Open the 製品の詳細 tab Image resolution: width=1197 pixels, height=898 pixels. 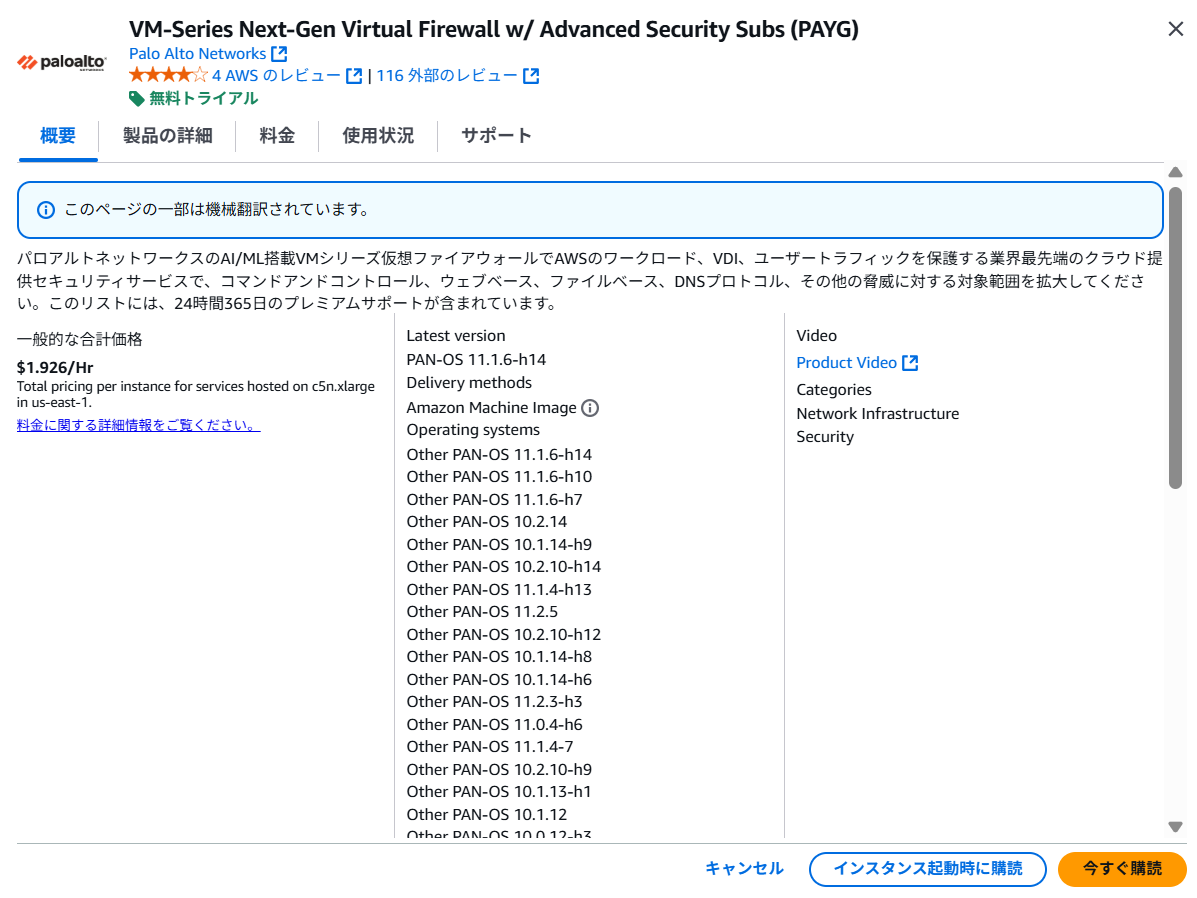point(167,136)
